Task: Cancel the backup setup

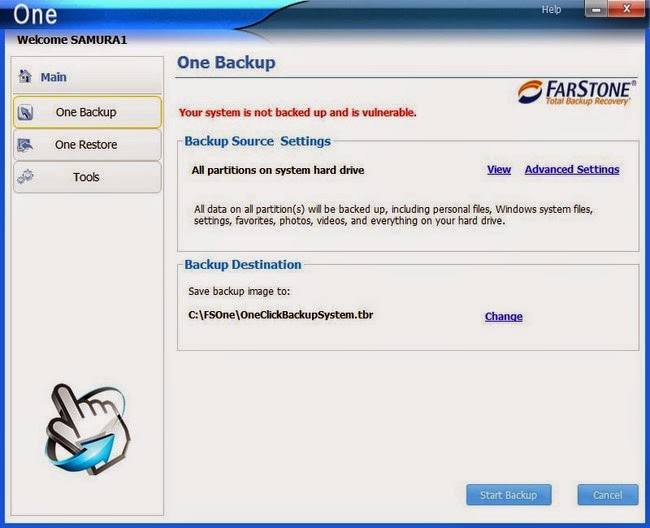Action: click(607, 495)
